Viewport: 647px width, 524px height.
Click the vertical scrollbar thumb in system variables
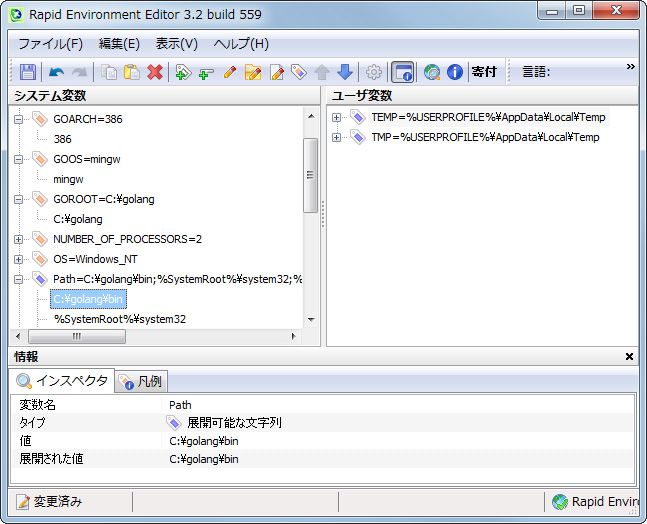[310, 175]
